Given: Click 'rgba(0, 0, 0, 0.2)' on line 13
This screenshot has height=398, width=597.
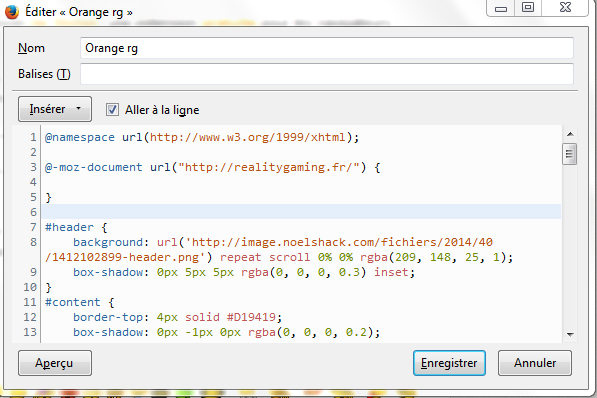Looking at the screenshot, I should coord(311,332).
